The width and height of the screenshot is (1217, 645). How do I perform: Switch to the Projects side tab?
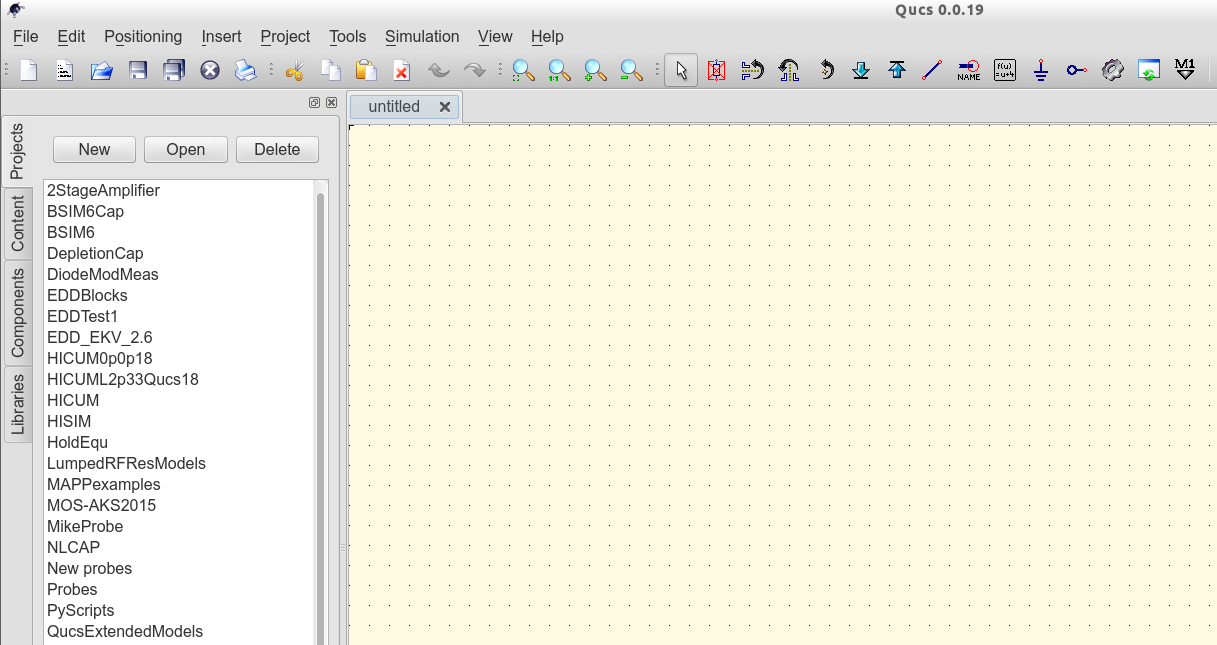[x=17, y=151]
